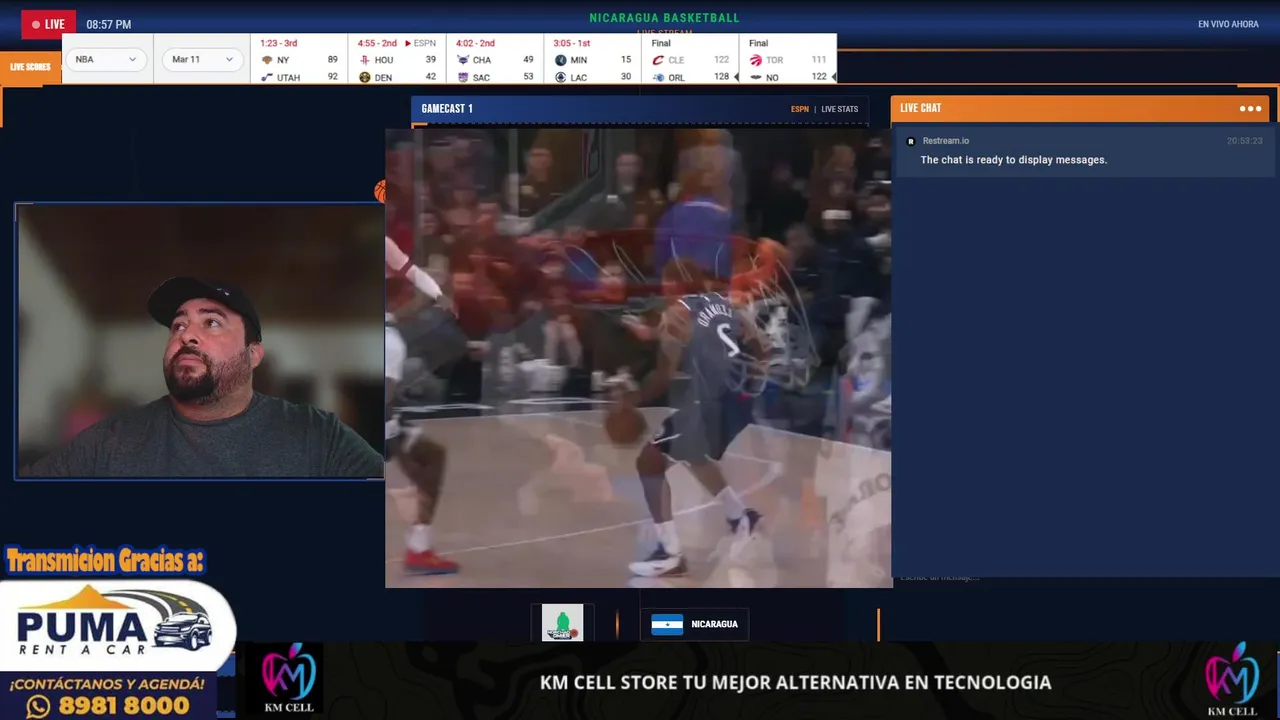Click the NICARAGUA team label
Image resolution: width=1280 pixels, height=720 pixels.
coord(714,624)
